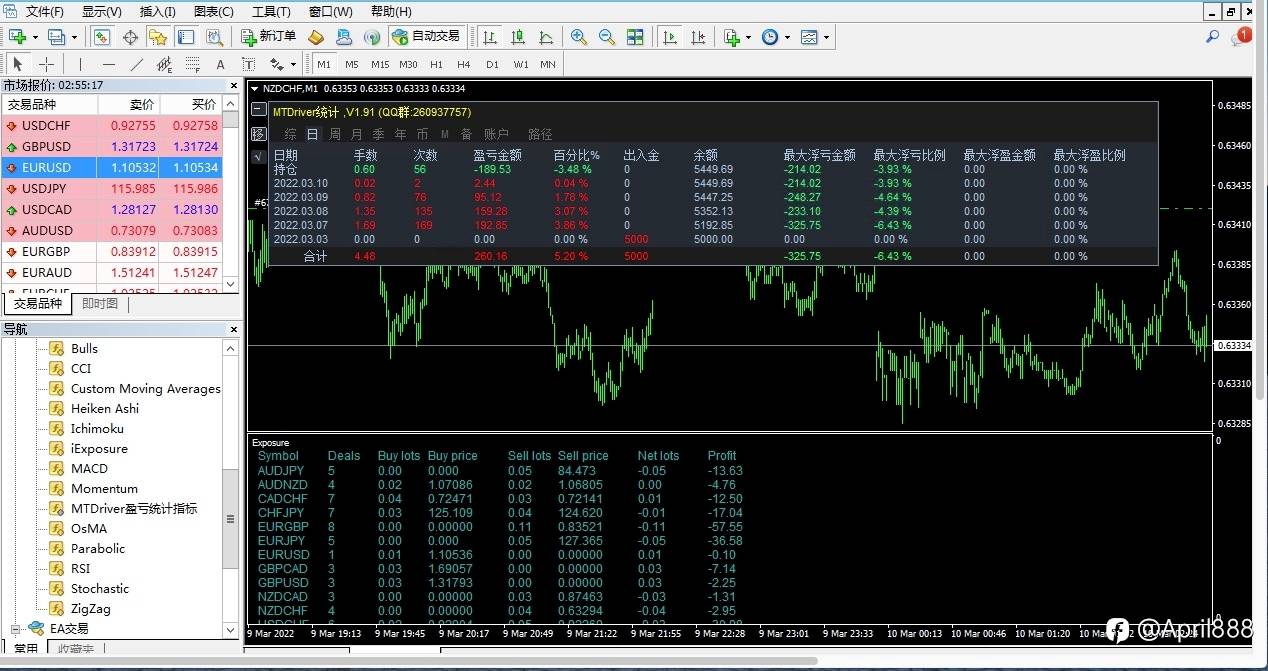Select the text label tool

[x=220, y=65]
